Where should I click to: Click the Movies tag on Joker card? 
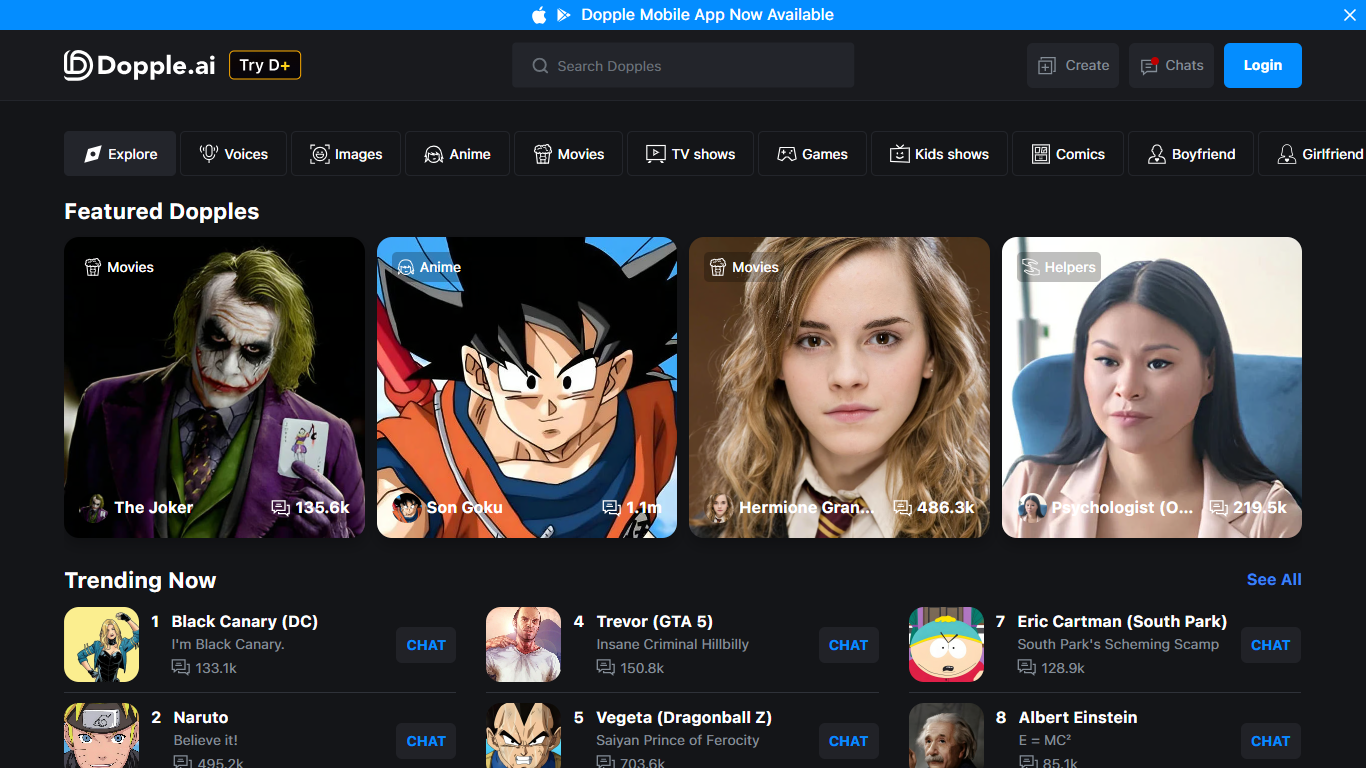pos(119,267)
